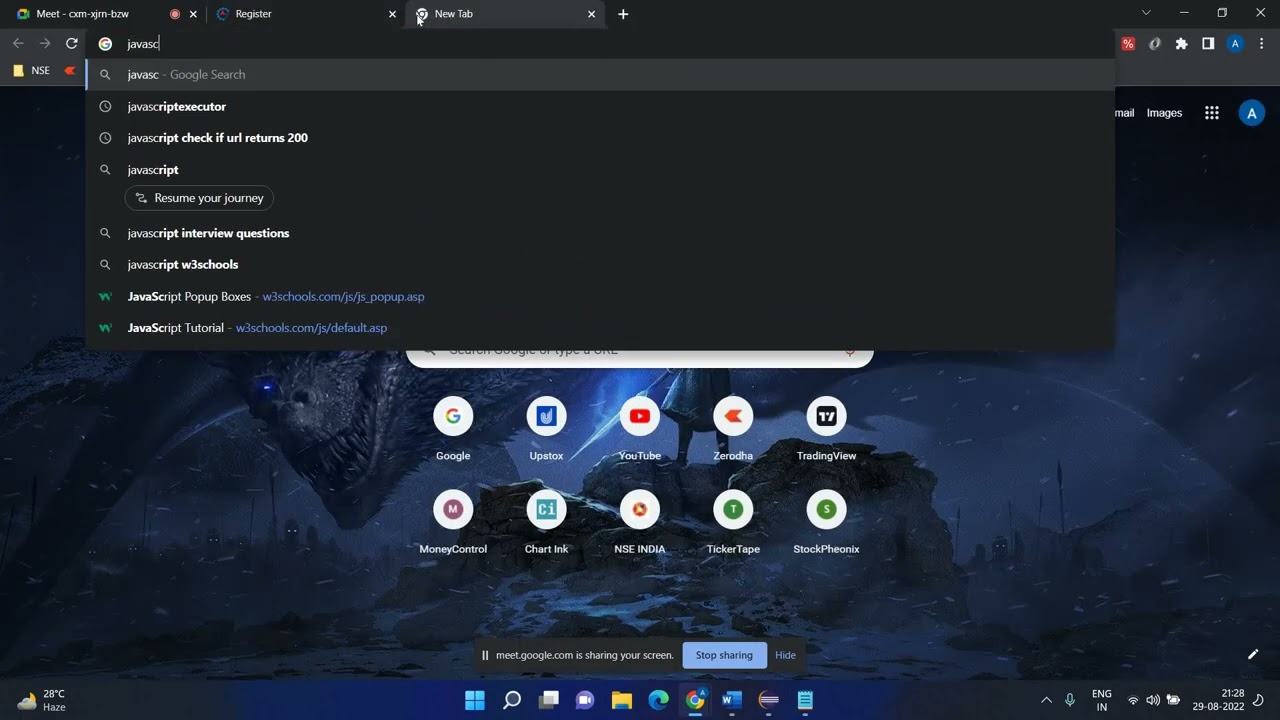Open the Google shortcut tile
This screenshot has width=1280, height=720.
[x=453, y=428]
